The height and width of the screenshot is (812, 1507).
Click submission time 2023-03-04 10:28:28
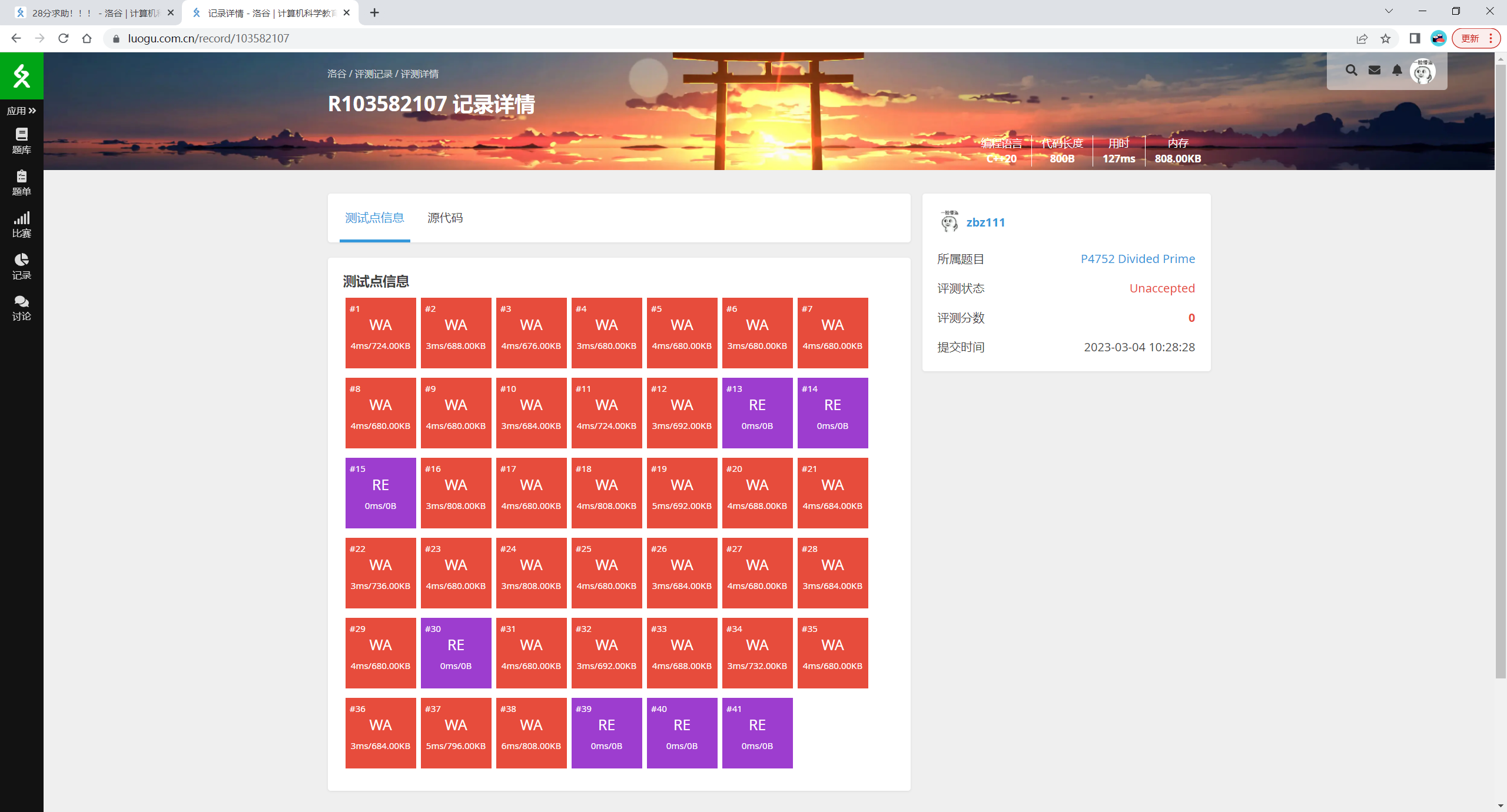pos(1139,347)
